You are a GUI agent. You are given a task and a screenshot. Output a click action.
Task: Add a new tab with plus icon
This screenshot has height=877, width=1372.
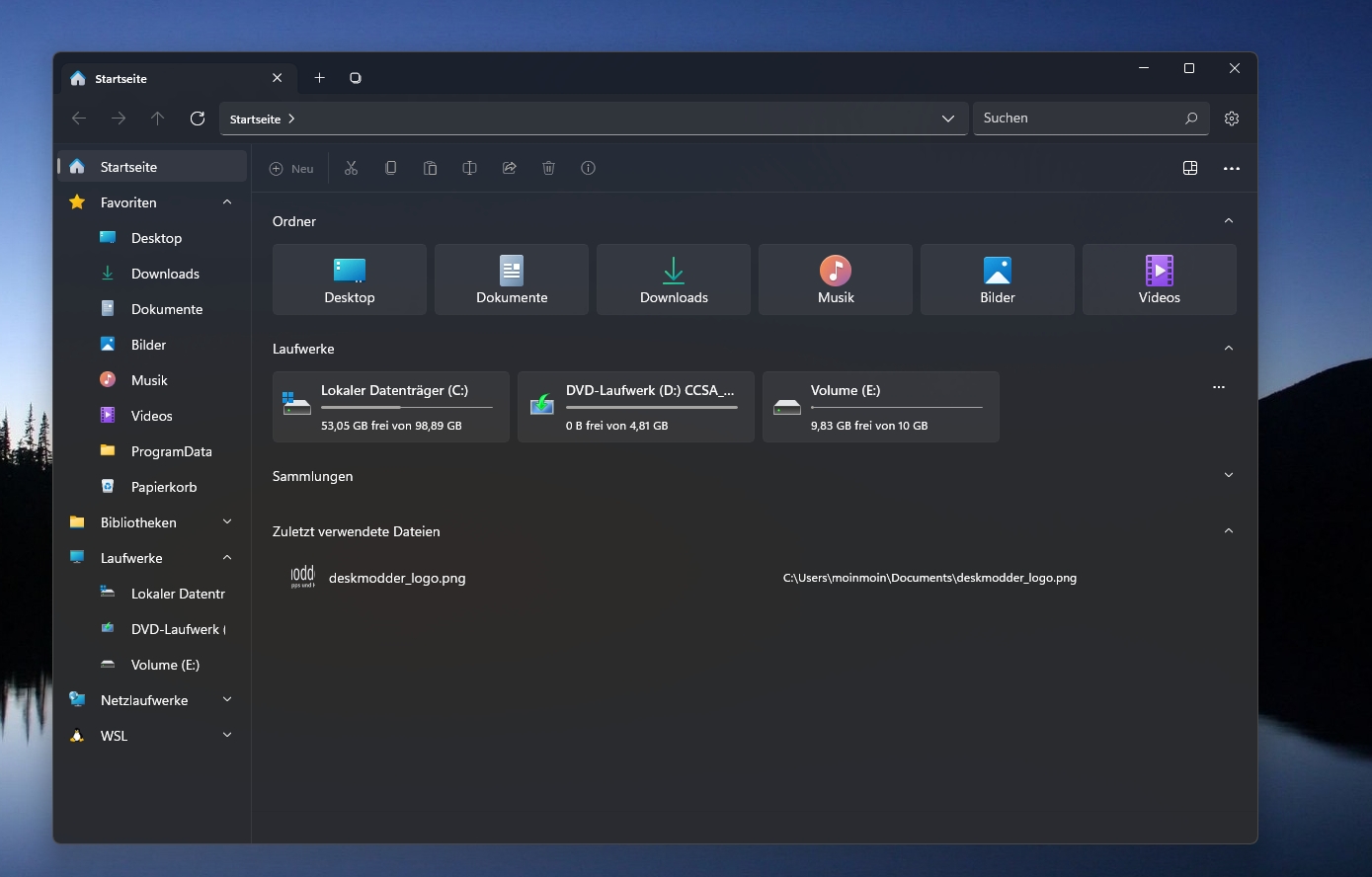[319, 78]
